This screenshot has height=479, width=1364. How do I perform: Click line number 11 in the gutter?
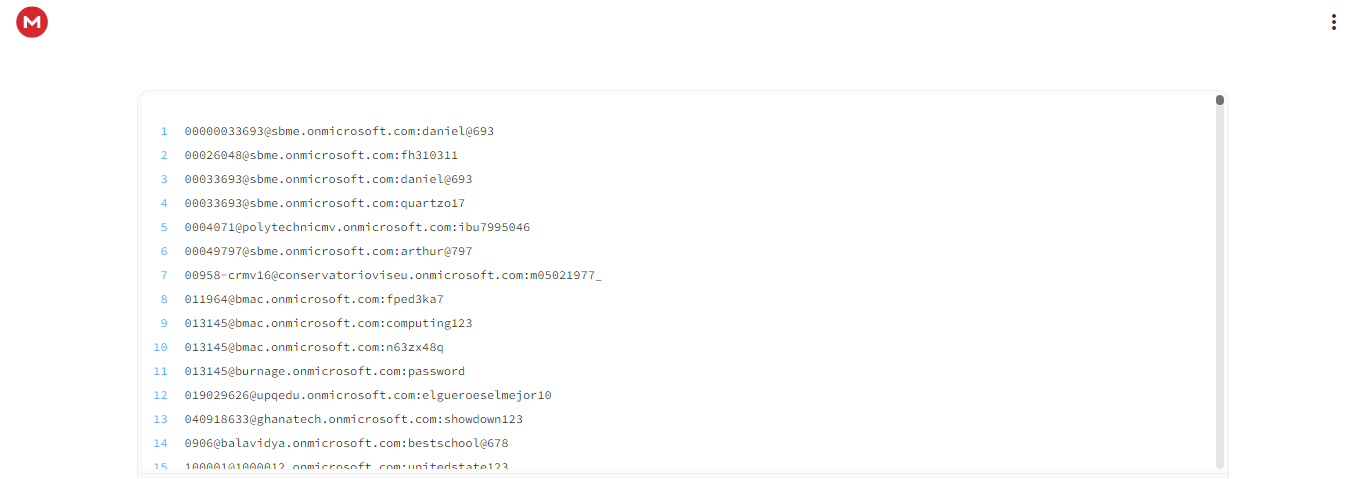(x=161, y=371)
